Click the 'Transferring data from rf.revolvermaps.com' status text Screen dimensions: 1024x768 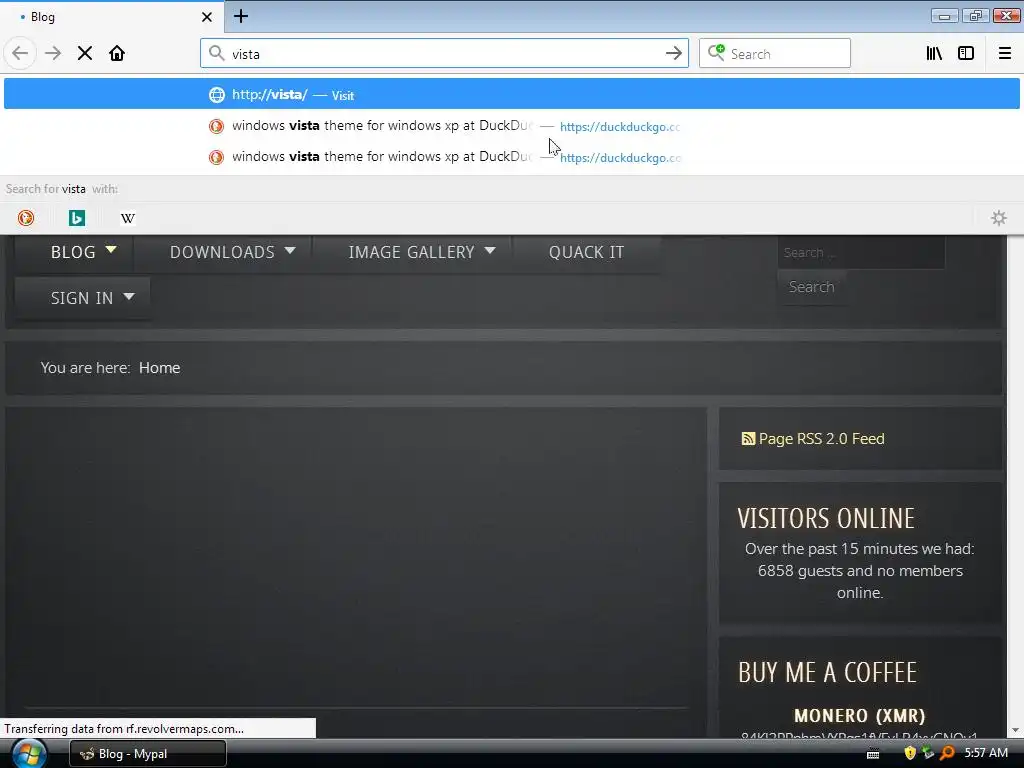point(124,729)
